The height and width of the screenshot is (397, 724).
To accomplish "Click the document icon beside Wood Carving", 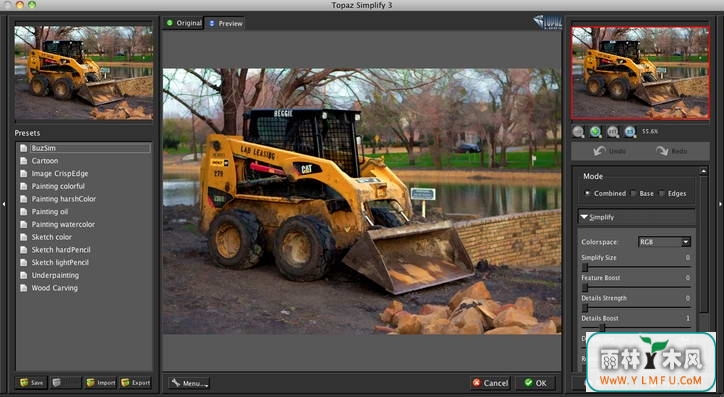I will (24, 288).
